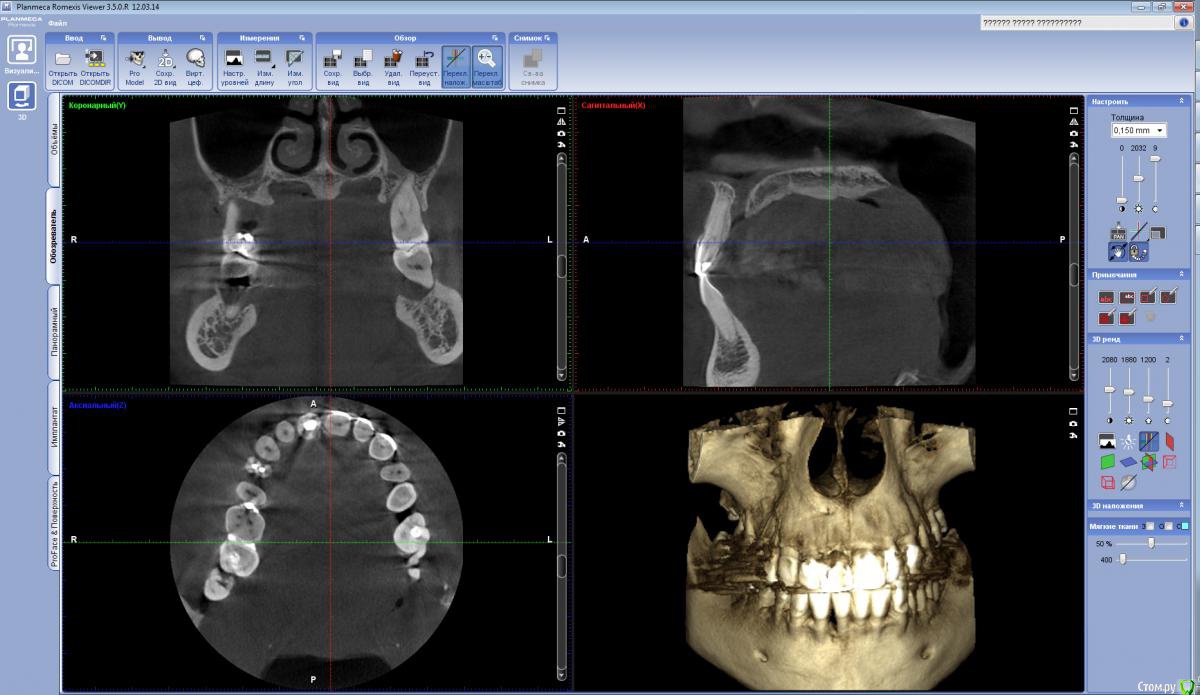Click the Удал. вид delete view icon

click(393, 59)
